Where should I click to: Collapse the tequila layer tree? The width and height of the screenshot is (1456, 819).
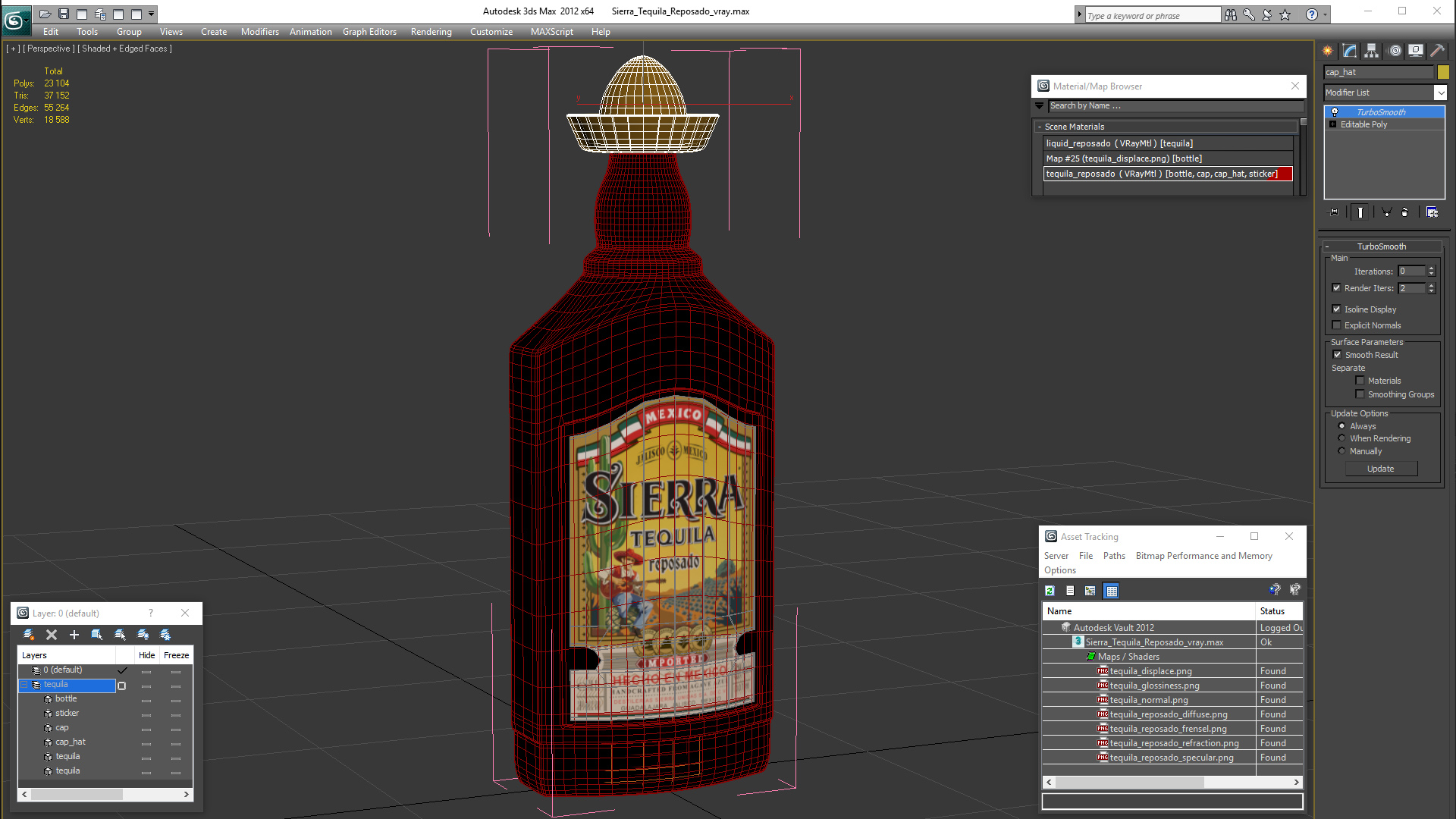point(24,685)
